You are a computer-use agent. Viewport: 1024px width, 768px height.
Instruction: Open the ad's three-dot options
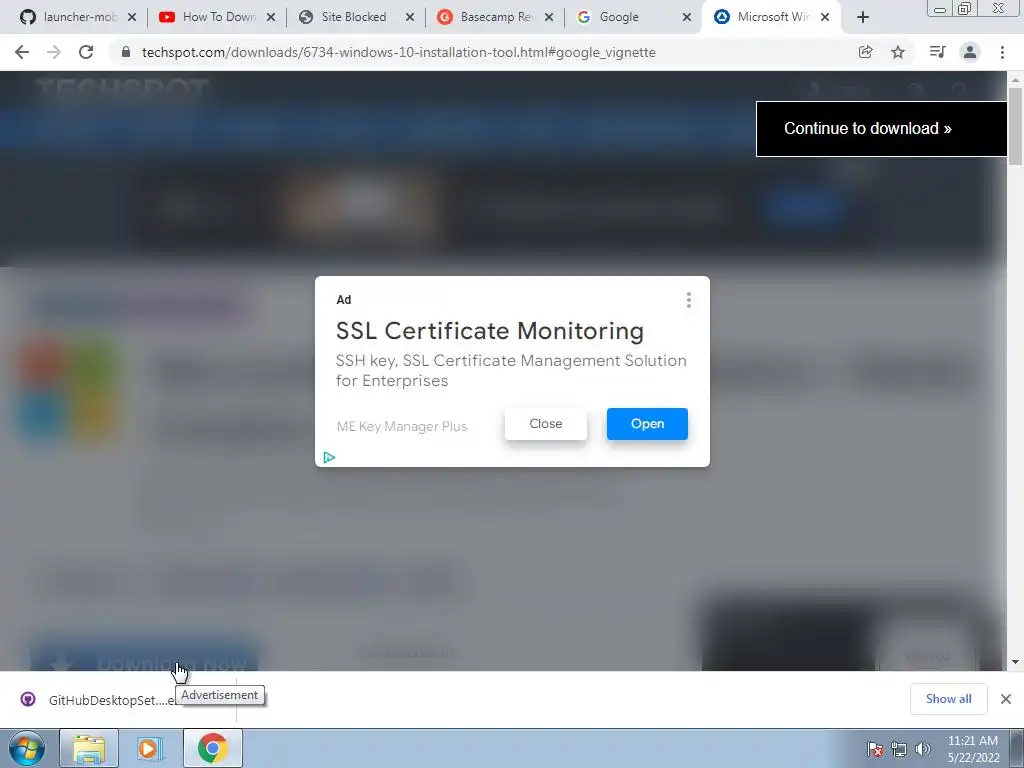[x=688, y=300]
